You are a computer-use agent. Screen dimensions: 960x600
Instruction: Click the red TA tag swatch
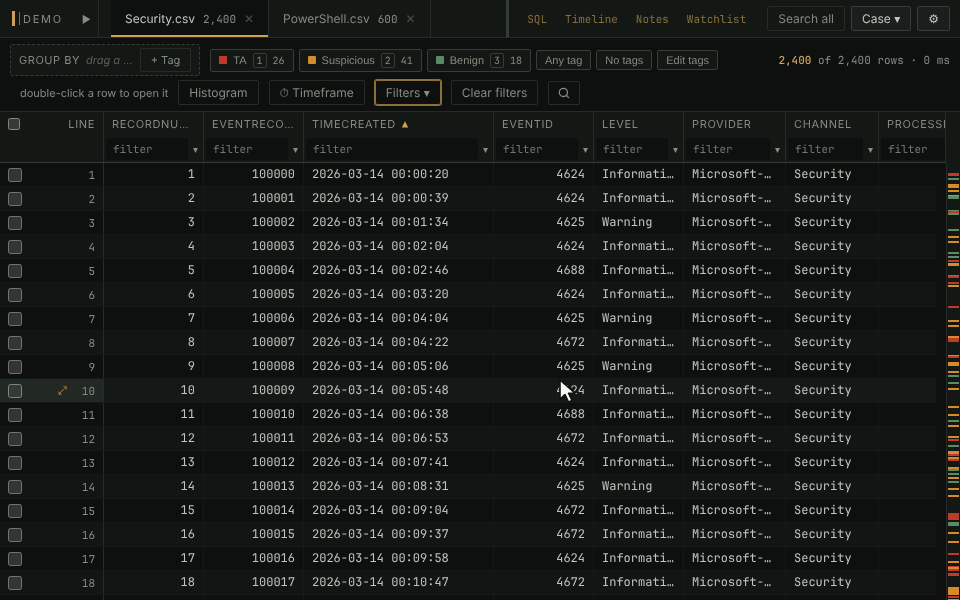click(x=223, y=60)
